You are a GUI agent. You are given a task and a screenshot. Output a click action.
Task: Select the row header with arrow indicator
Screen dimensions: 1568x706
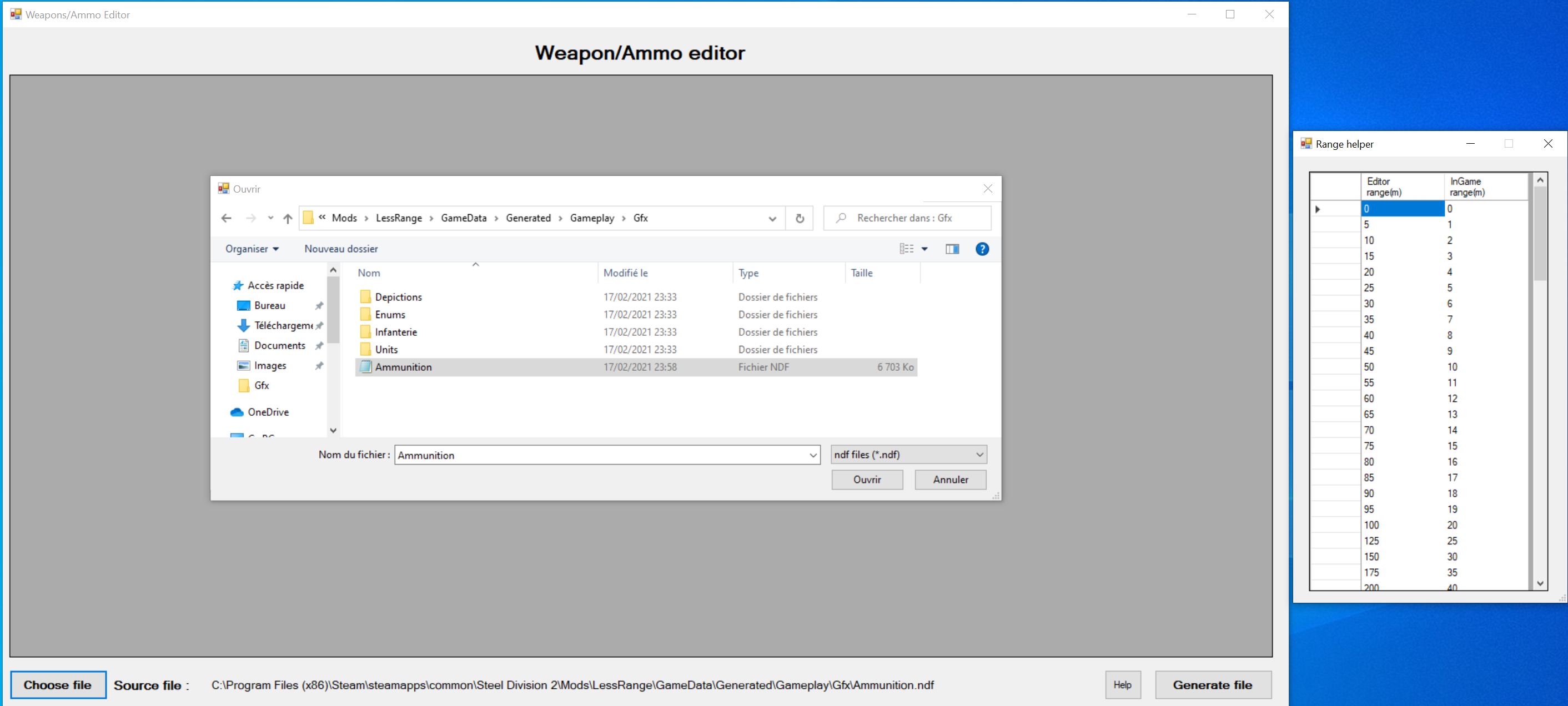(x=1335, y=209)
